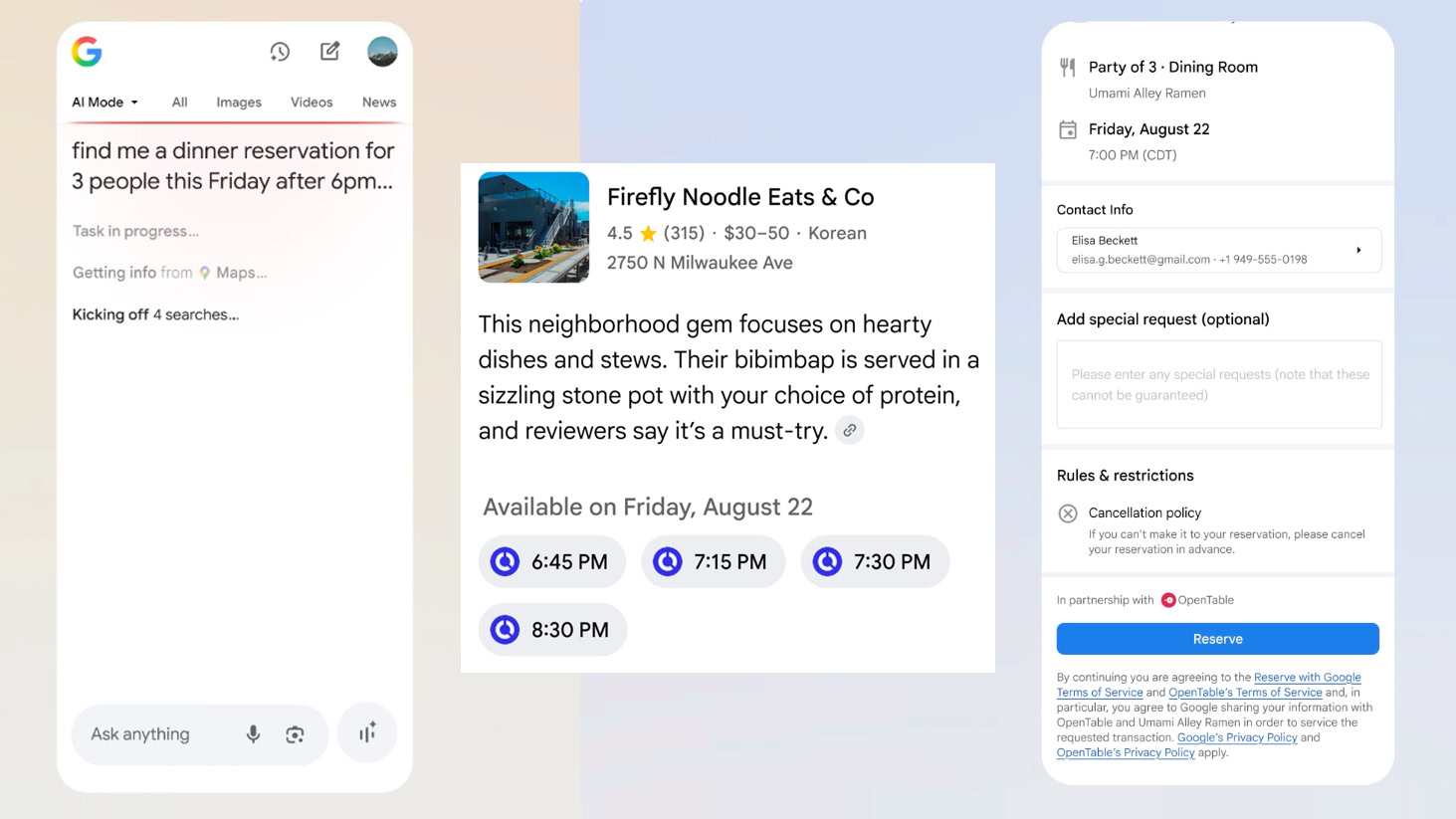This screenshot has height=819, width=1456.
Task: Choose the 7:30 PM reservation time
Action: [875, 562]
